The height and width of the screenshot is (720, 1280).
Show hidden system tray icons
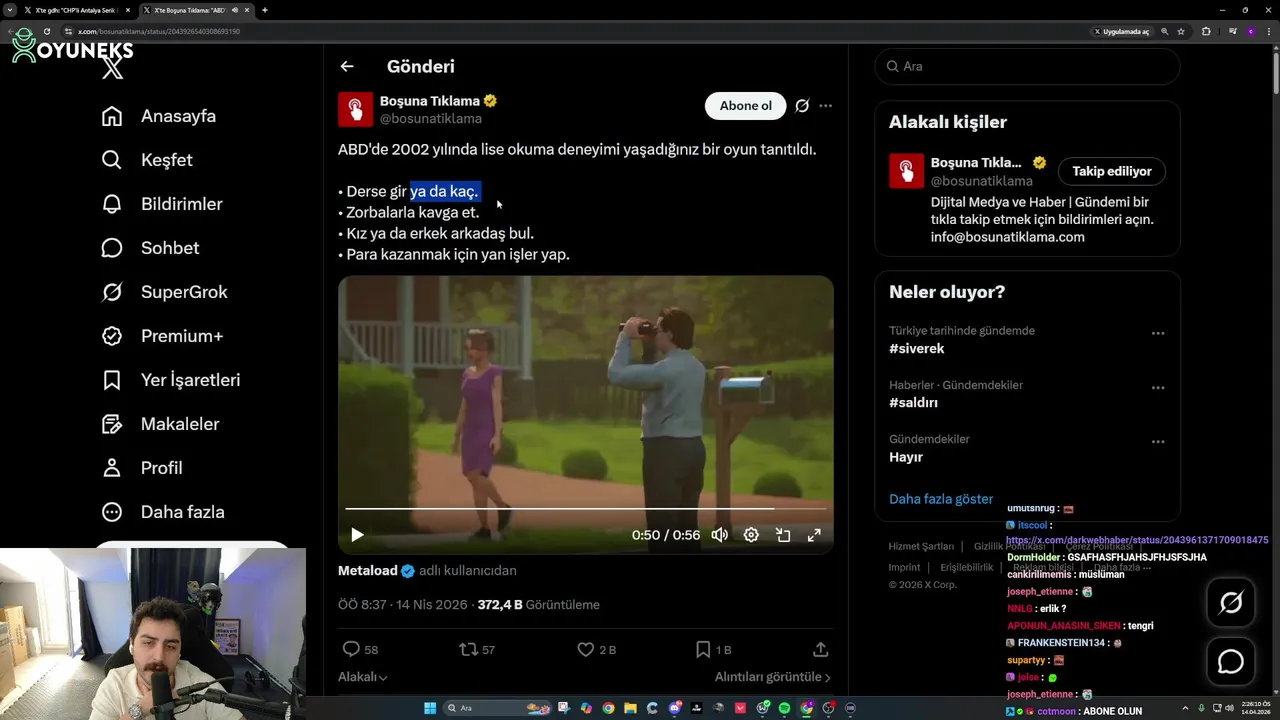[x=1185, y=708]
